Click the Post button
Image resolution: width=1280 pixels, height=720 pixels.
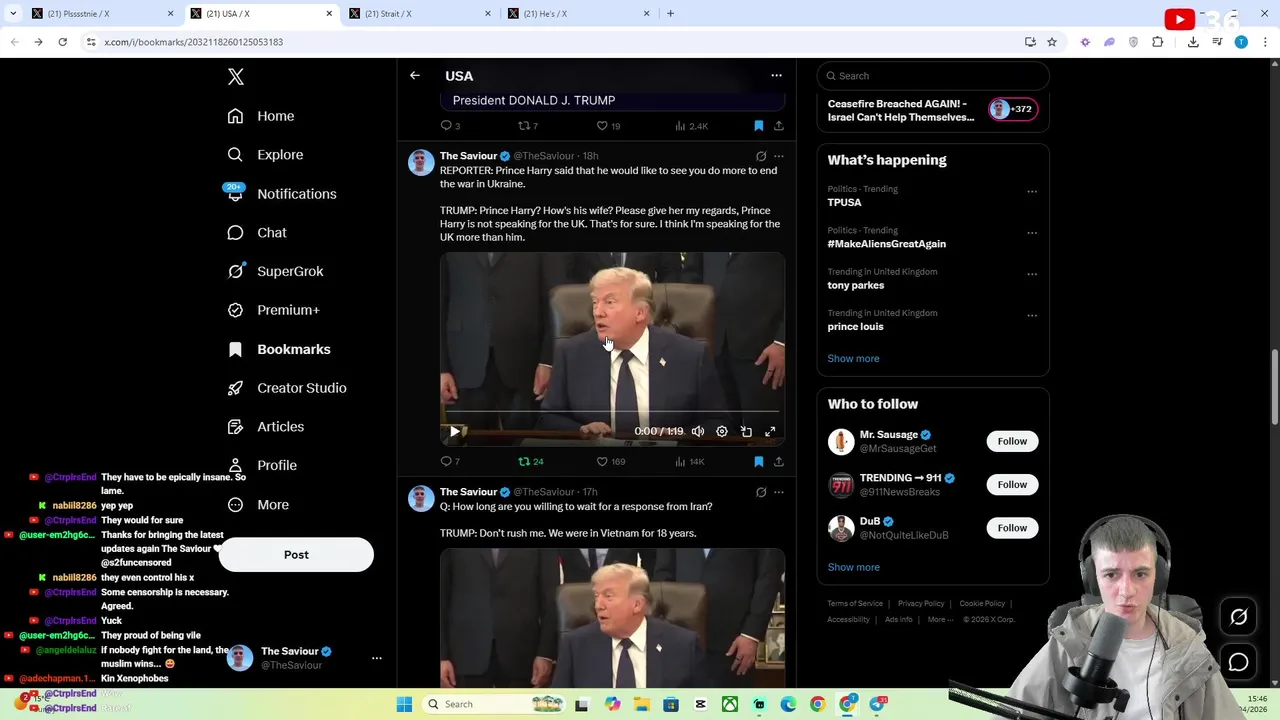pyautogui.click(x=296, y=555)
